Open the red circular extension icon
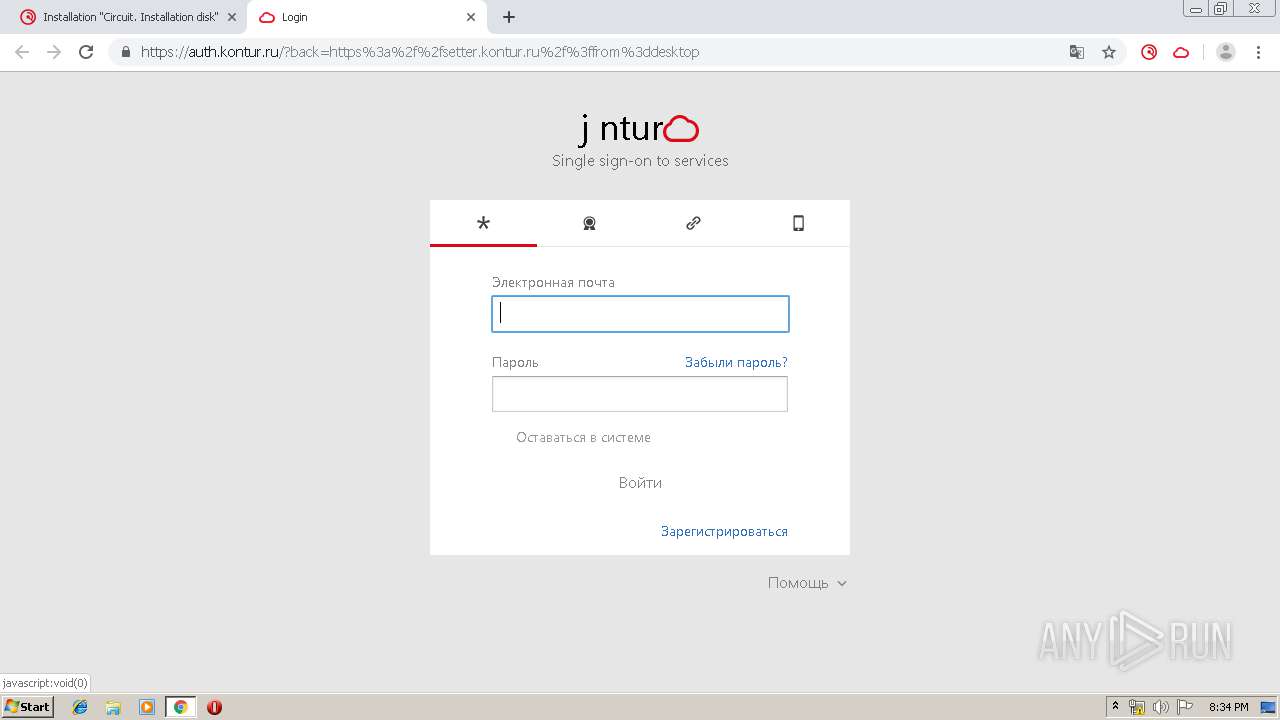Screen dimensions: 1280x720 coord(1149,52)
